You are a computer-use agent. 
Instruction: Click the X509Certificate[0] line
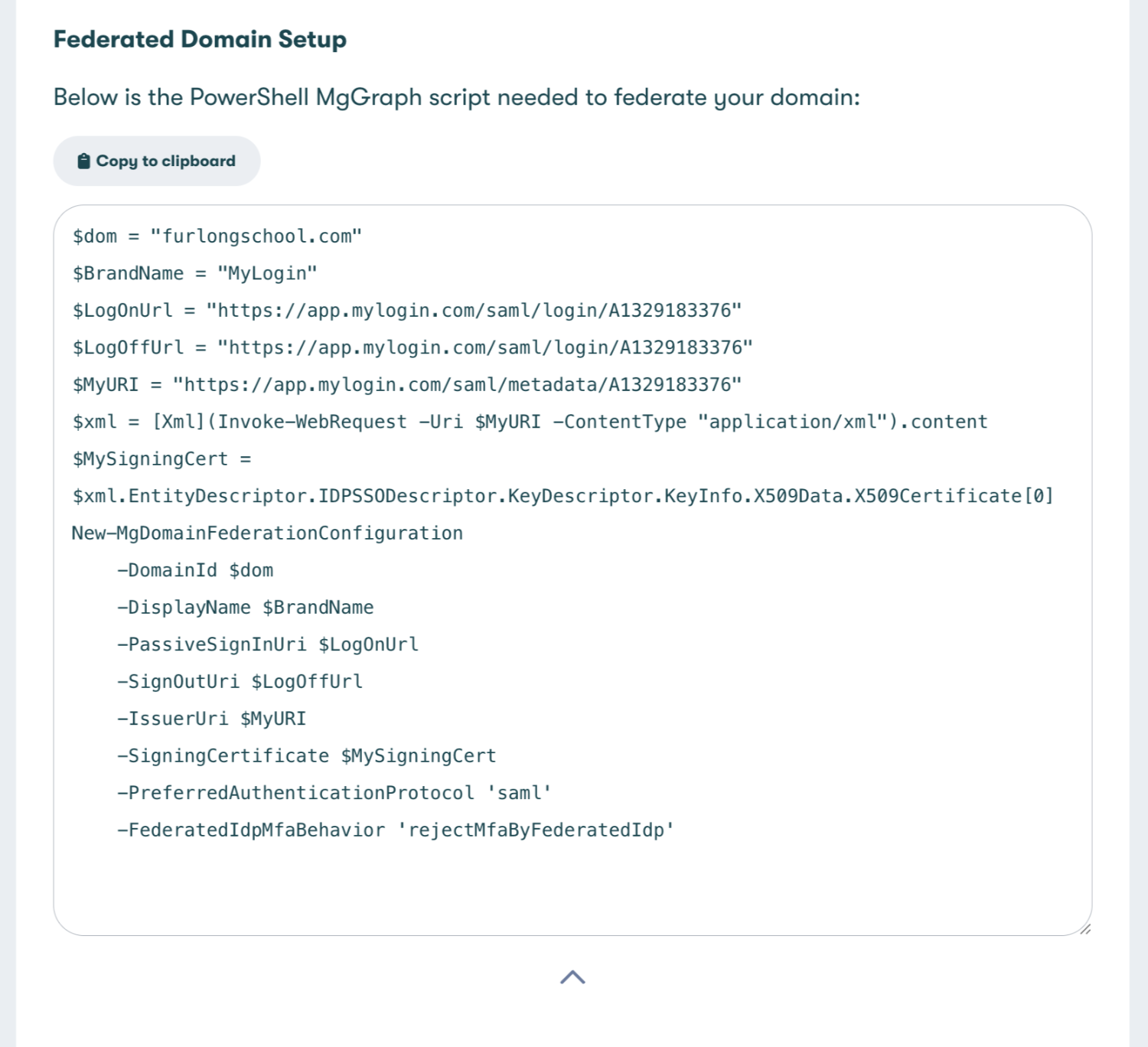[x=563, y=496]
